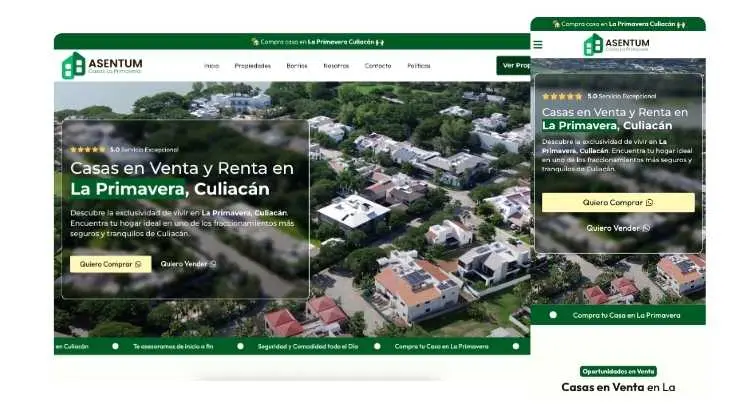736x414 pixels.
Task: Click desktop 'Quiero Vender' link
Action: click(x=188, y=264)
